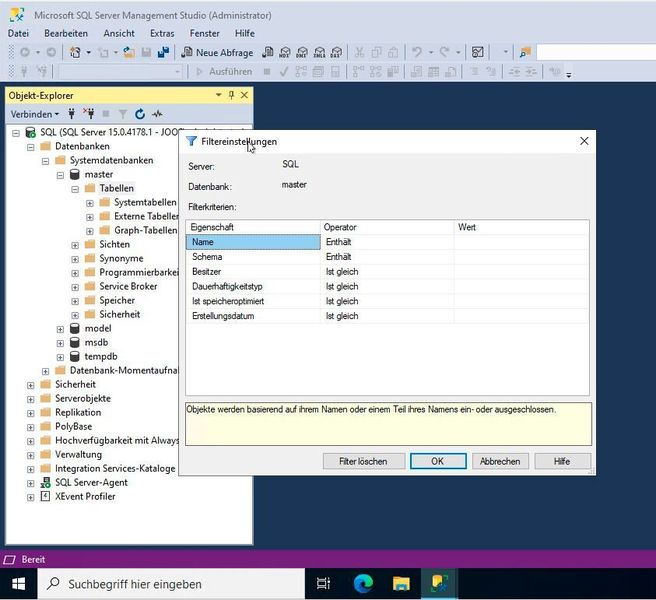Click the find in files icon
The image size is (656, 600).
coord(525,52)
